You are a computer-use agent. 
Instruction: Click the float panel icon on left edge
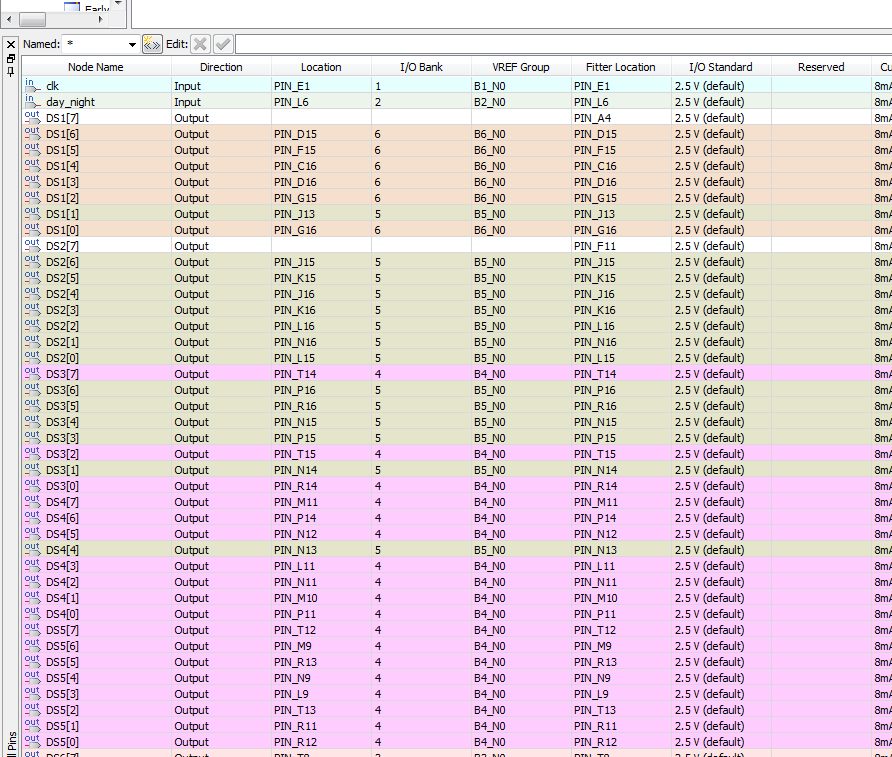11,58
